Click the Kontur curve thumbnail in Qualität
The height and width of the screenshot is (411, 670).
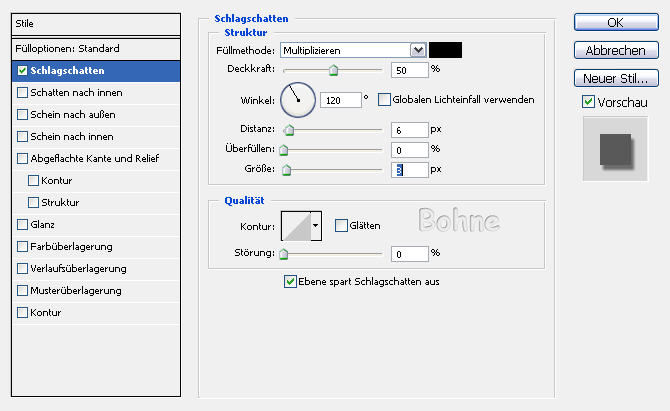296,226
